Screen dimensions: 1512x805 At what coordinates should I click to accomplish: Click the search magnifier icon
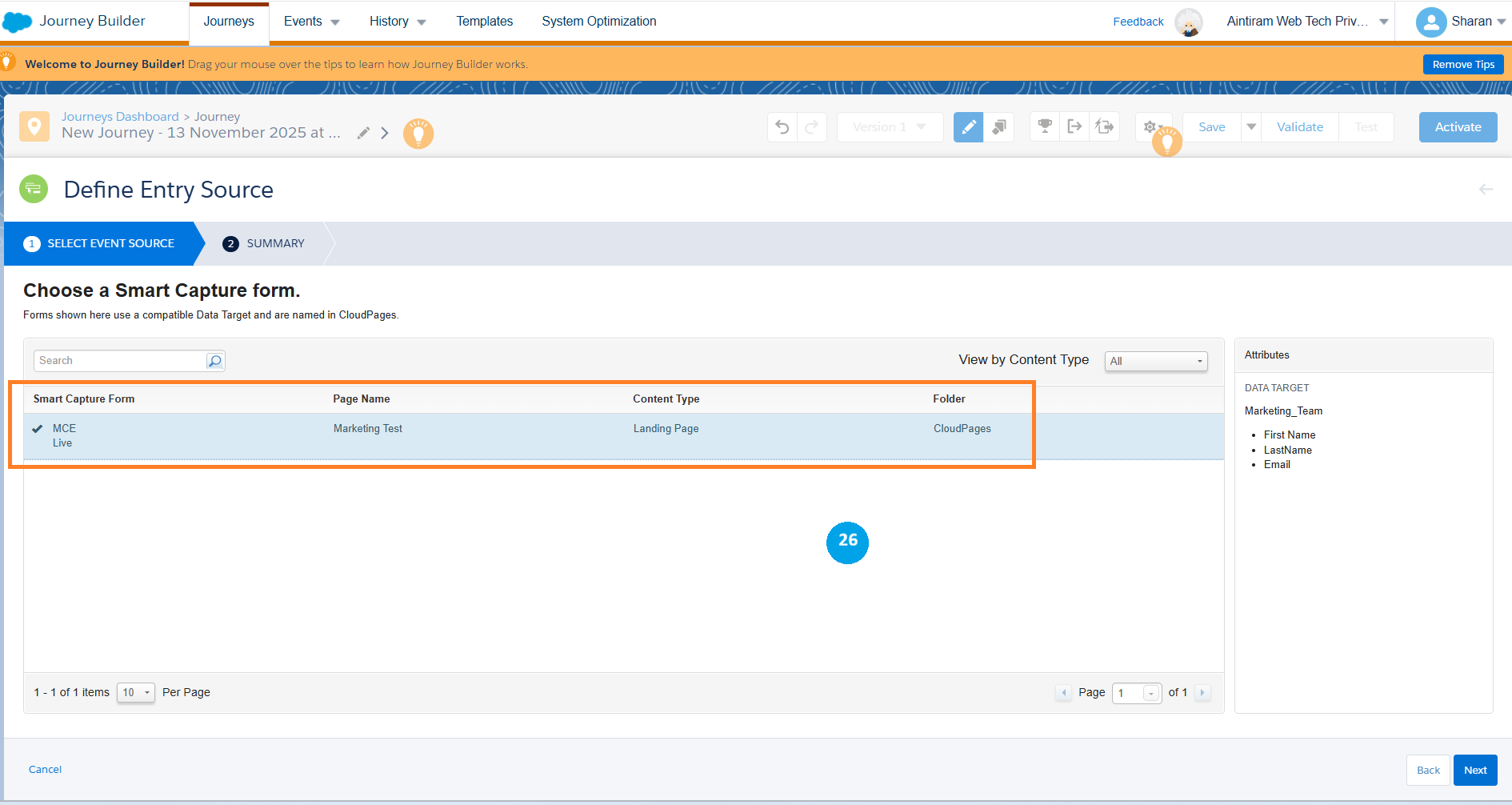click(x=214, y=361)
